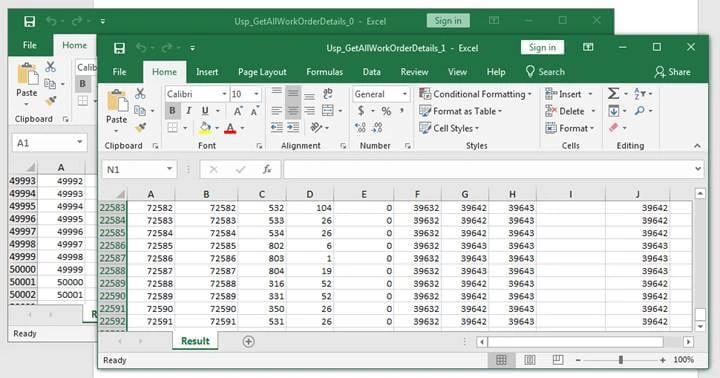The height and width of the screenshot is (378, 720).
Task: Click Copy icon in front window clipboard group
Action: [140, 111]
